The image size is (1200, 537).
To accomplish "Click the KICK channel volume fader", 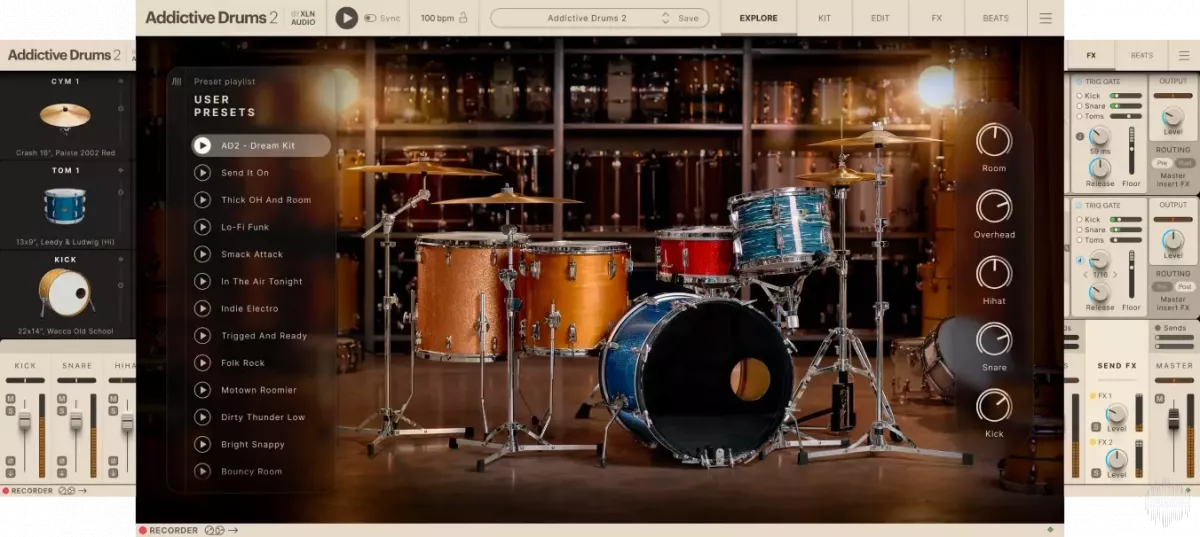I will pyautogui.click(x=25, y=420).
